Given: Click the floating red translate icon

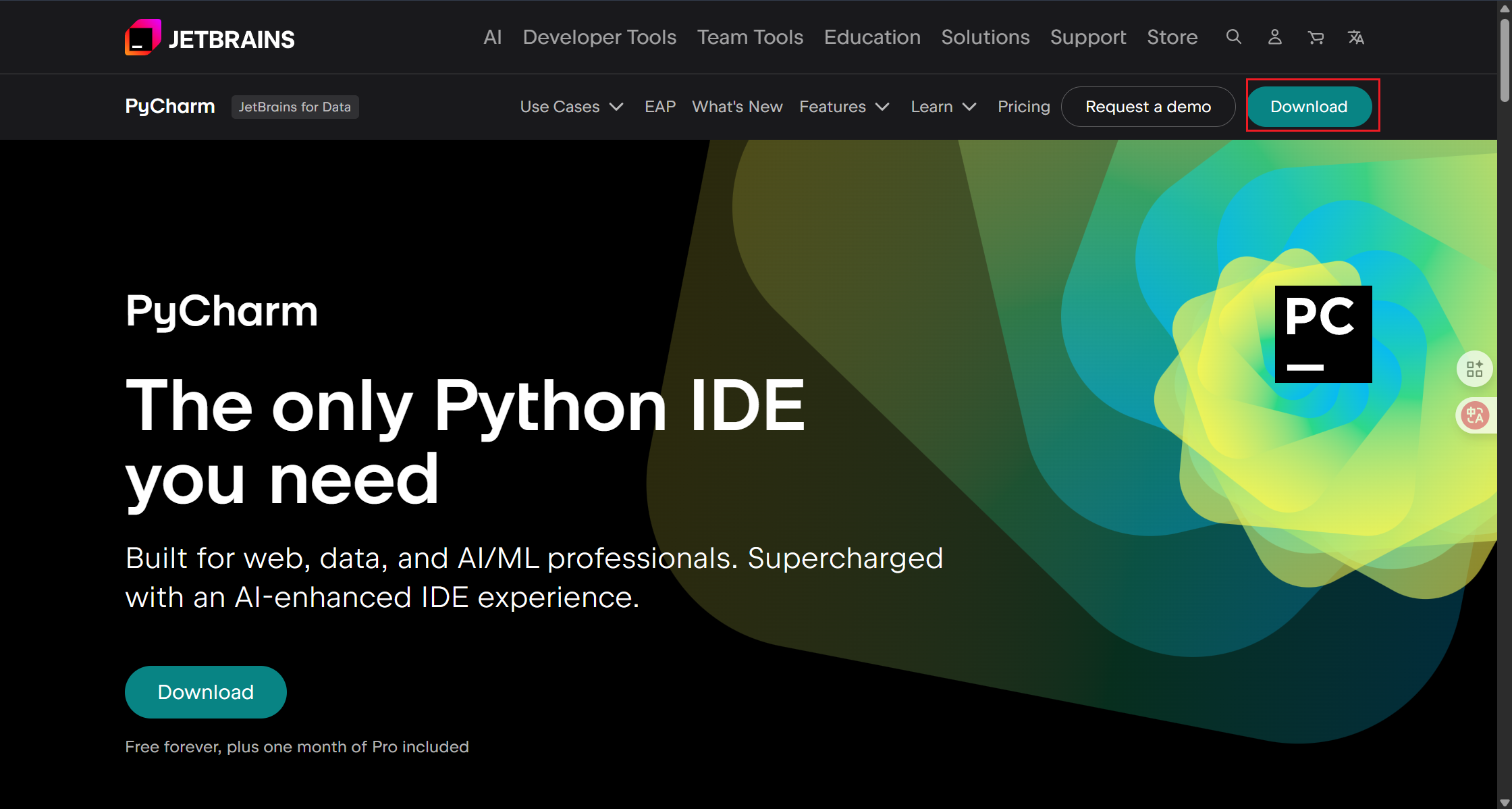Looking at the screenshot, I should tap(1474, 415).
